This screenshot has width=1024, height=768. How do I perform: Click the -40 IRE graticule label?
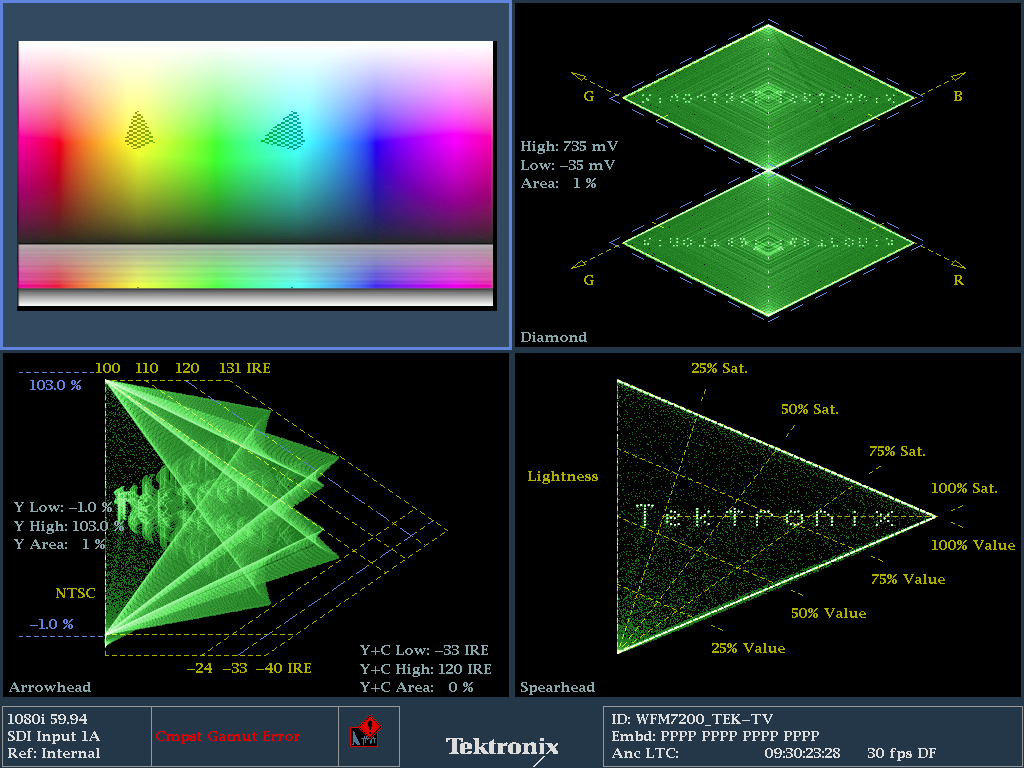point(283,668)
